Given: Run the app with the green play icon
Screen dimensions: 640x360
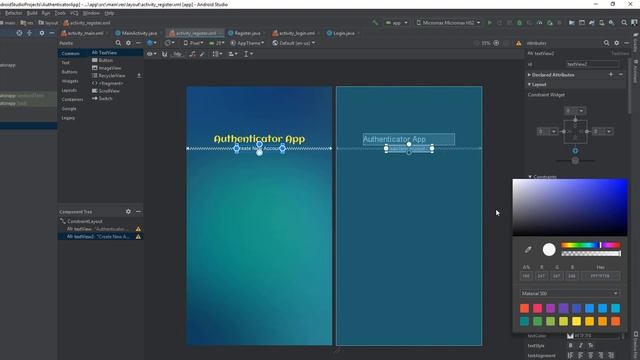Looking at the screenshot, I should tap(489, 23).
